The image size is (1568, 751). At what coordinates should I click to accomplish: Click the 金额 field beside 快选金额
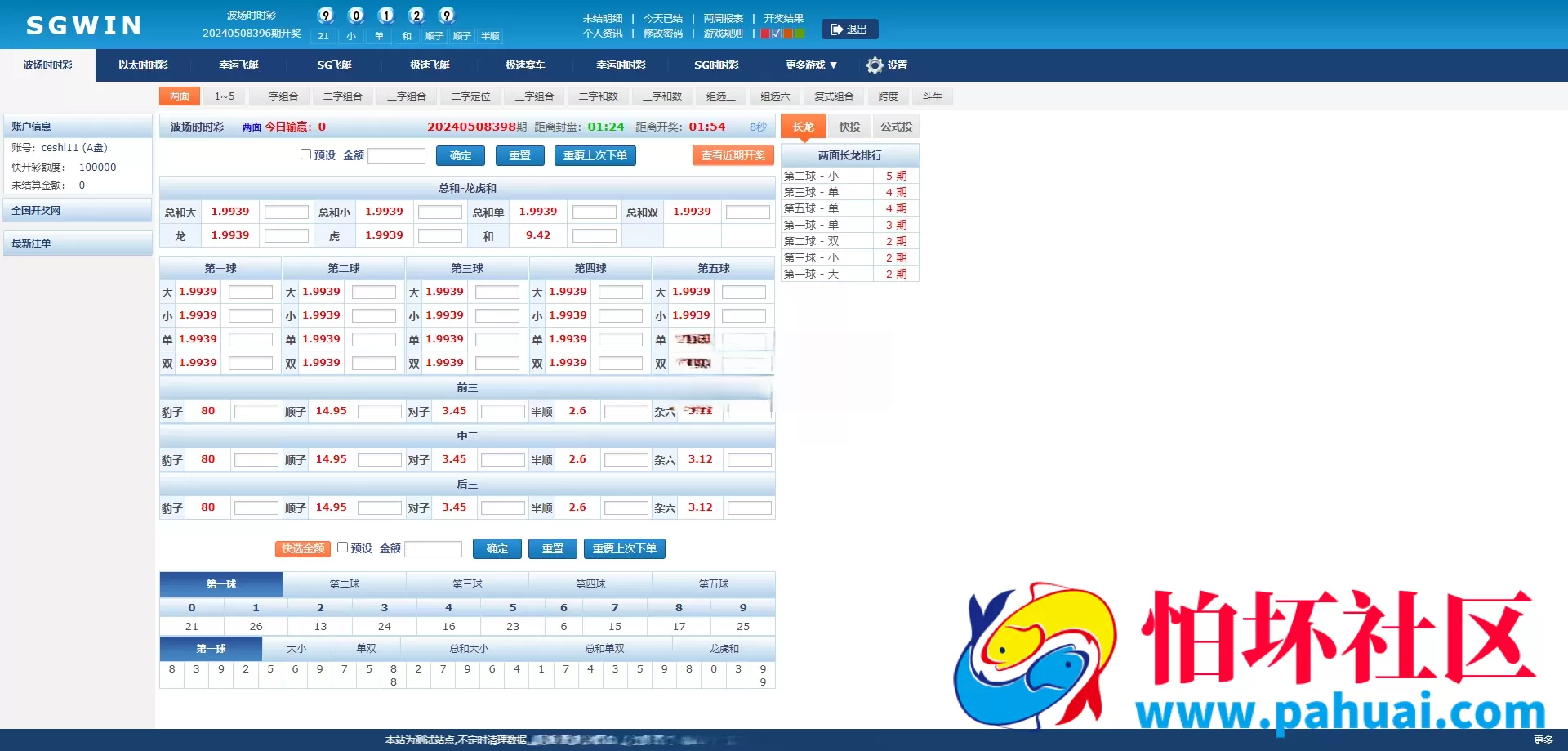click(434, 549)
